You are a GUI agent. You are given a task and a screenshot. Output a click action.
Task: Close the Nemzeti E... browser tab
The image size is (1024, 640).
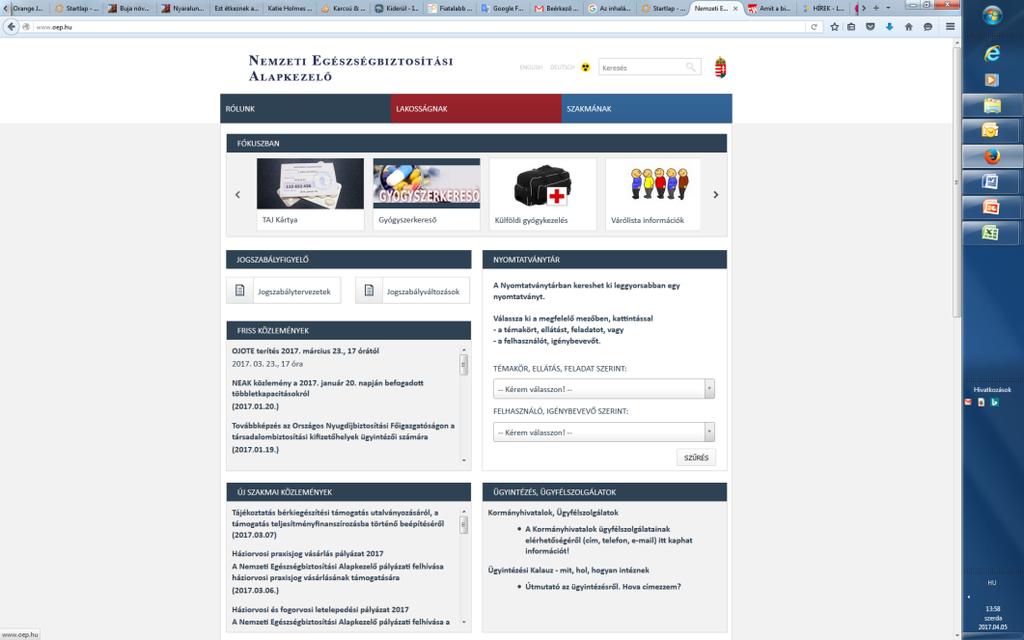point(735,8)
